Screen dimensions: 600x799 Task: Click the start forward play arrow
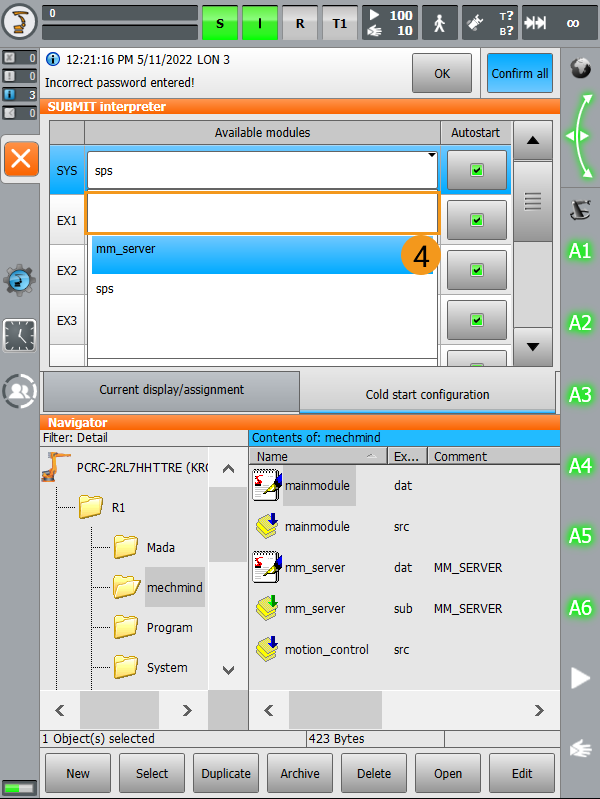click(x=580, y=678)
